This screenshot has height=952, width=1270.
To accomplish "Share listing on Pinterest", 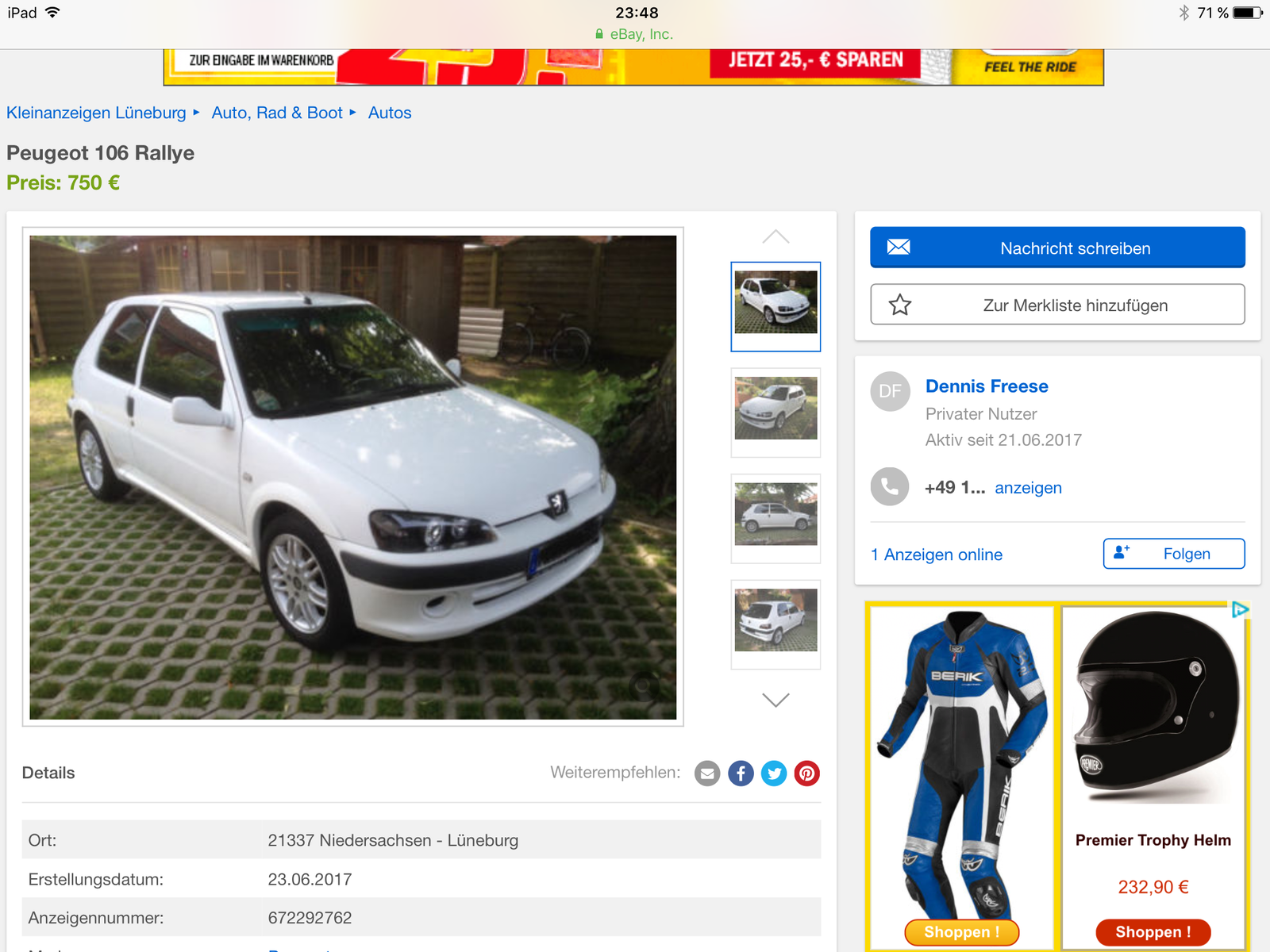I will click(806, 773).
